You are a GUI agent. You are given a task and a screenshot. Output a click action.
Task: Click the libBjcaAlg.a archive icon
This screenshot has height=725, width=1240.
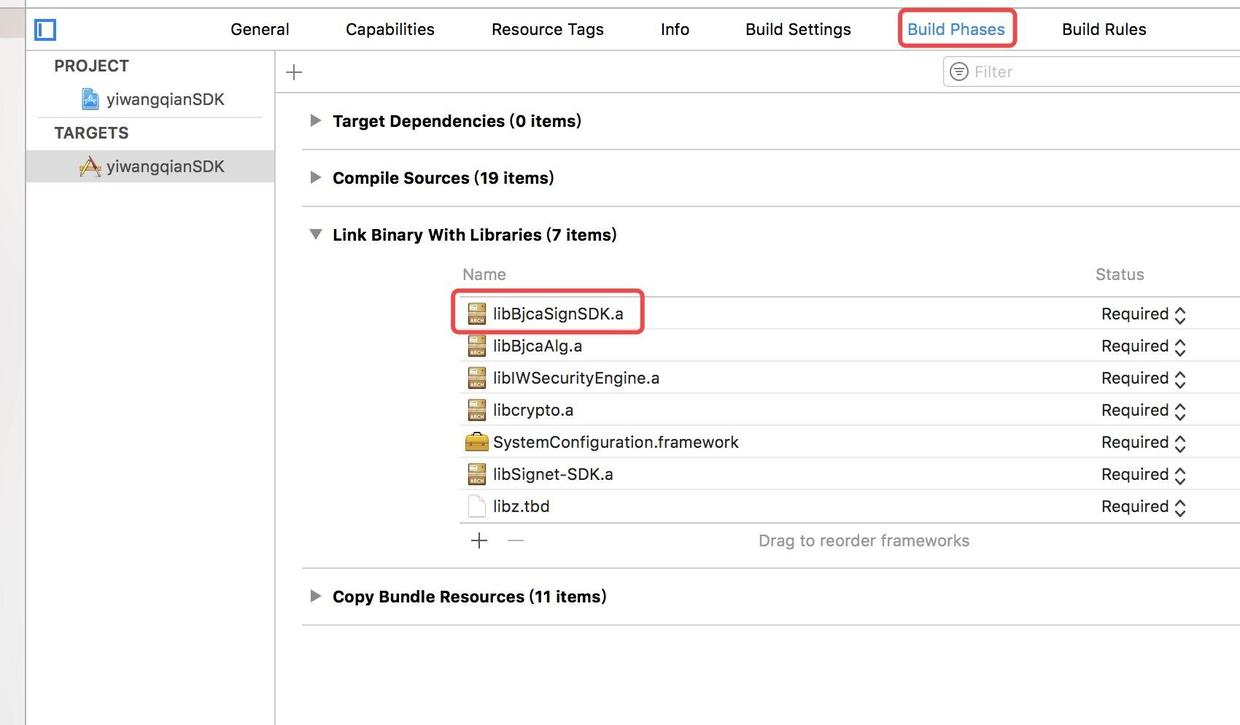[477, 346]
